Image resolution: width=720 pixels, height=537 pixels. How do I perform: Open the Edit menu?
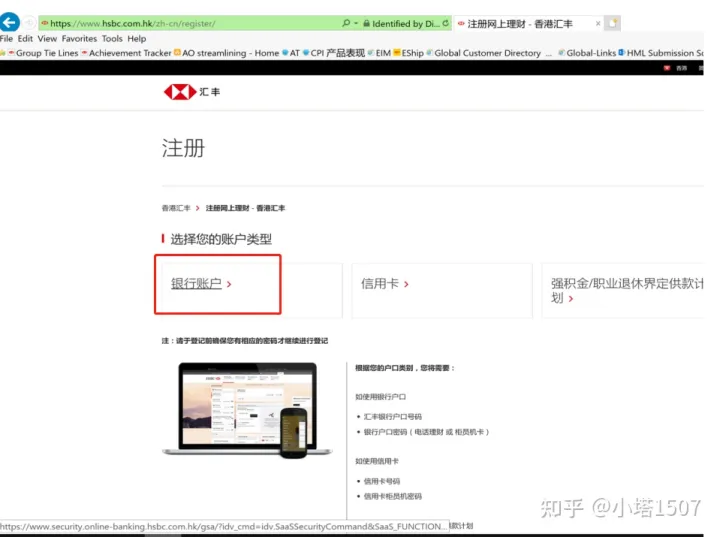(25, 39)
